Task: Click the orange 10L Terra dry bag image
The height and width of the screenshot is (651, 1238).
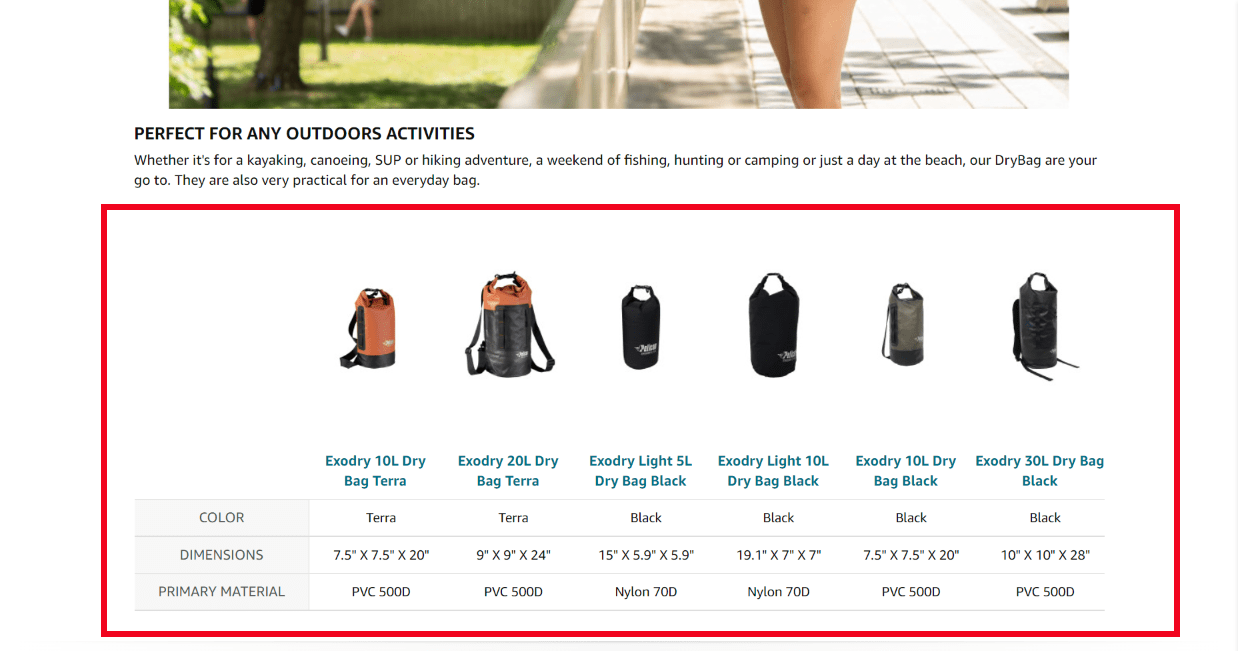Action: pos(375,329)
